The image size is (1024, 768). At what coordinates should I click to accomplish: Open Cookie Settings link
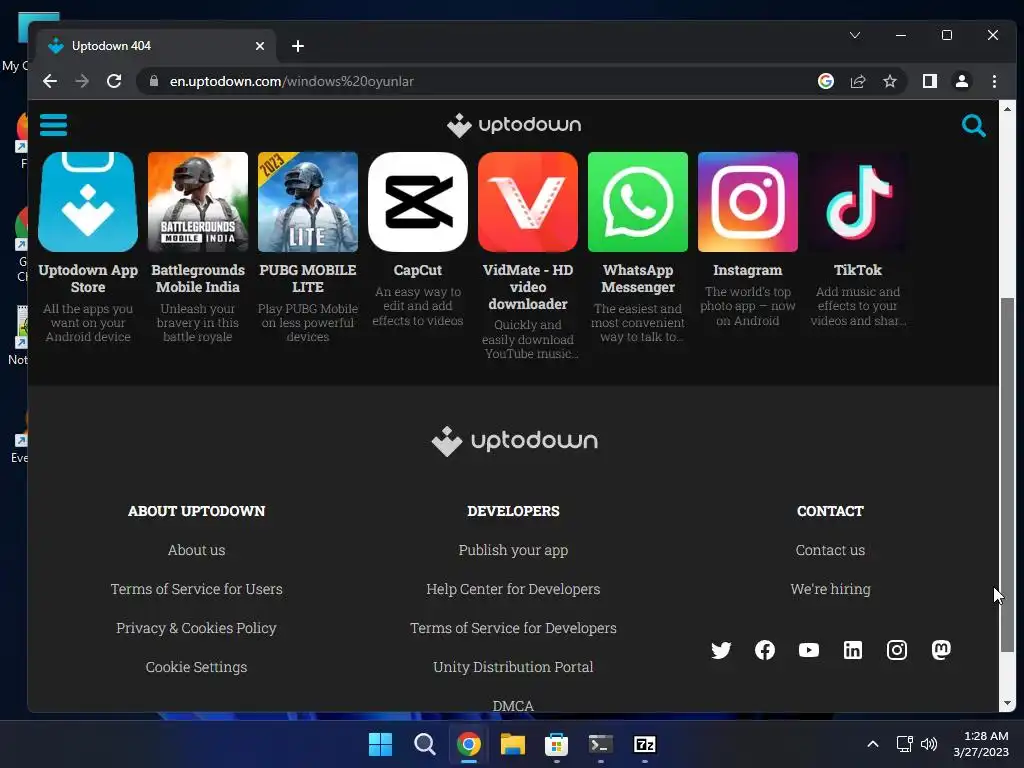click(x=196, y=667)
